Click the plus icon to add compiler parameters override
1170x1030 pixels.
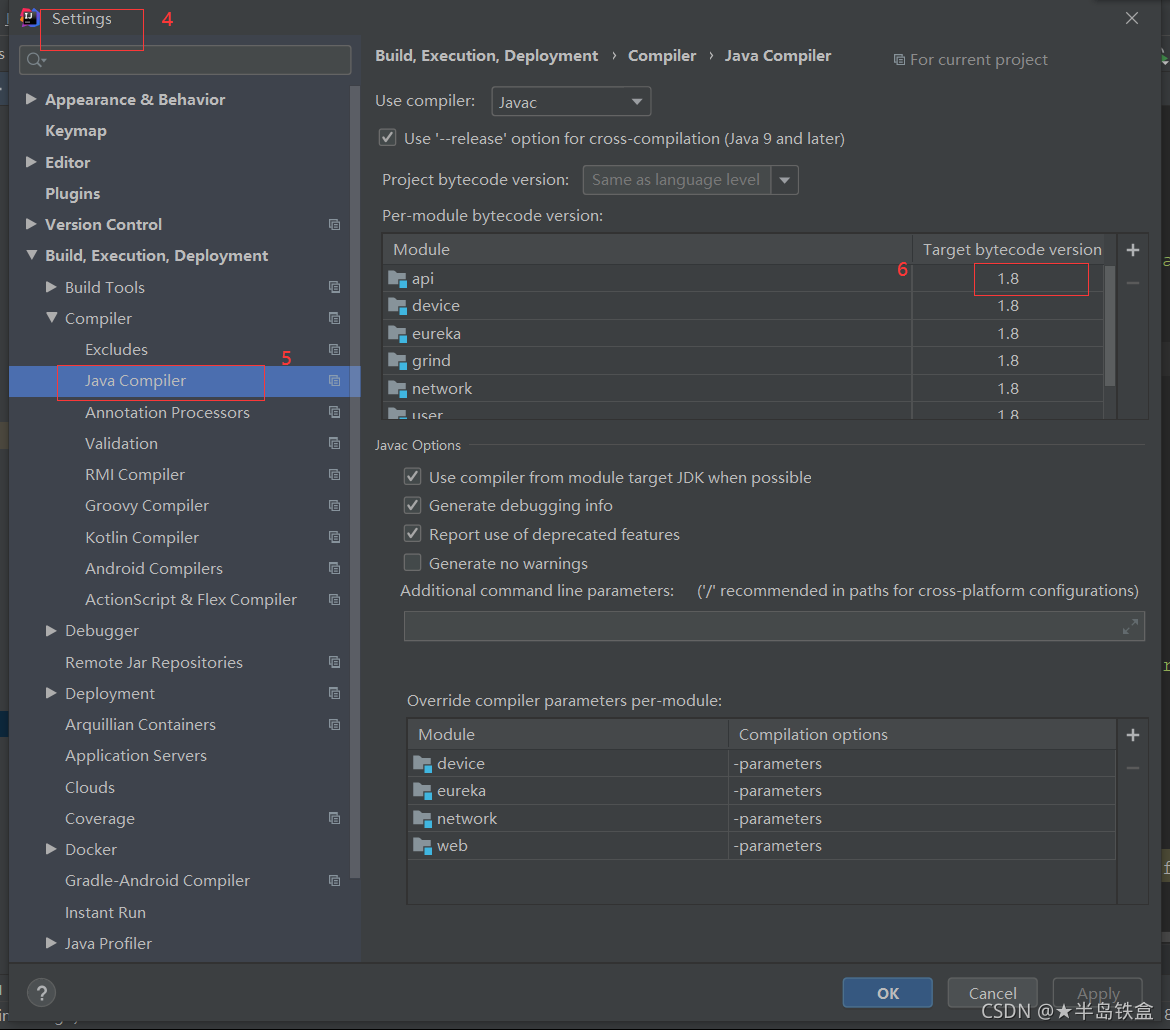point(1133,735)
